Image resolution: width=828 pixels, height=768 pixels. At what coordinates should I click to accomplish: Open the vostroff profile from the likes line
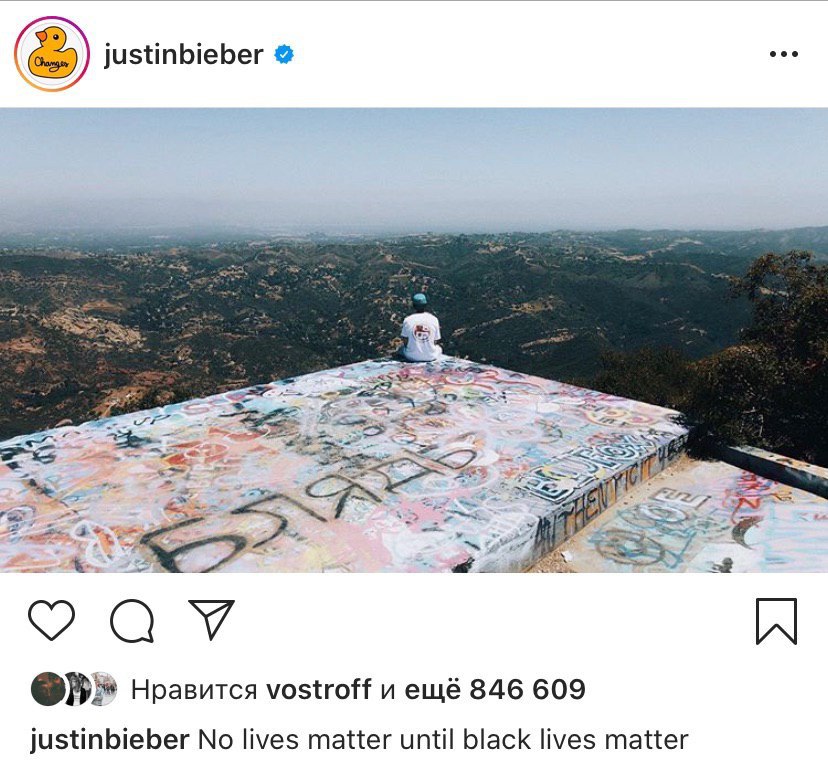tap(318, 689)
